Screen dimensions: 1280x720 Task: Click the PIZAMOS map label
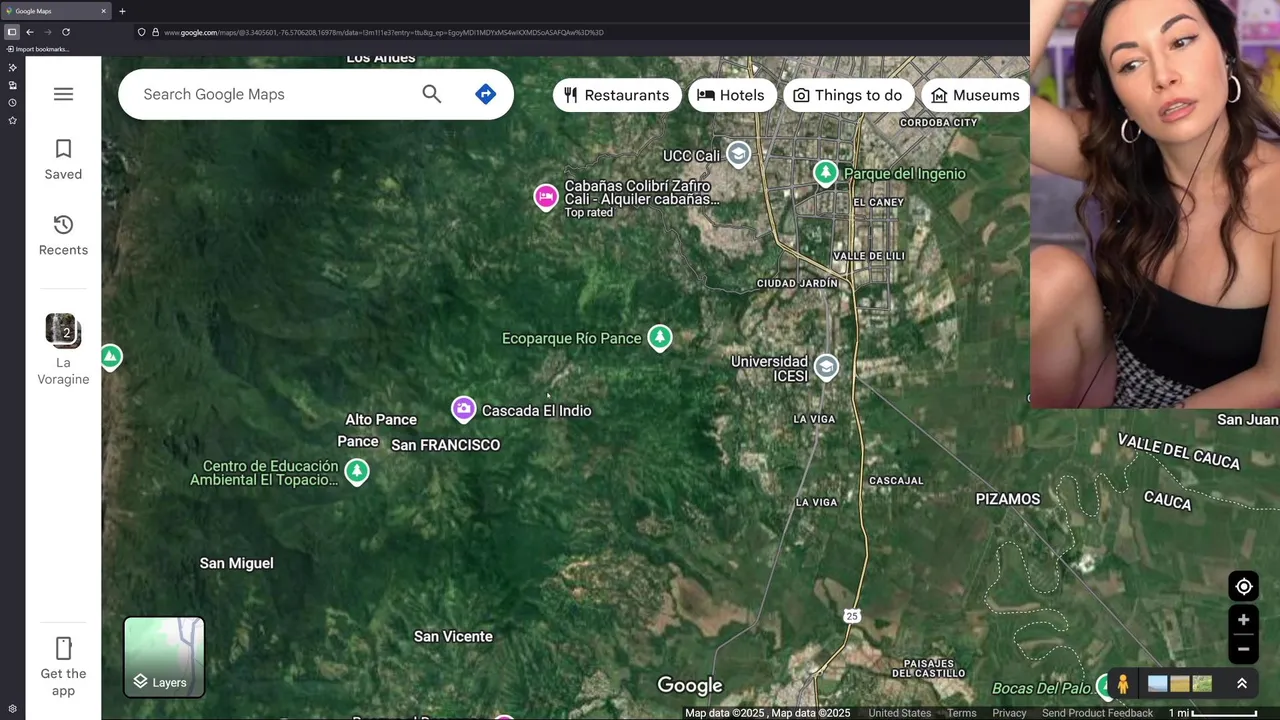tap(1008, 499)
